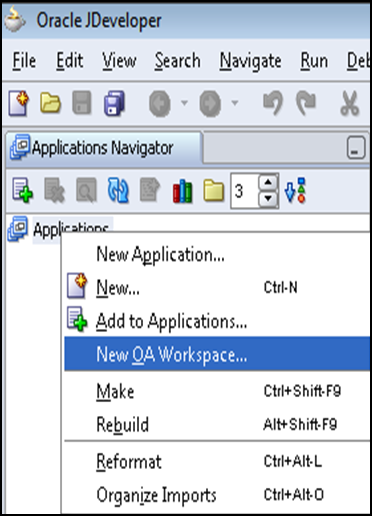Click the Oracle JDeveloper title bar icon
The height and width of the screenshot is (516, 372).
pyautogui.click(x=15, y=20)
